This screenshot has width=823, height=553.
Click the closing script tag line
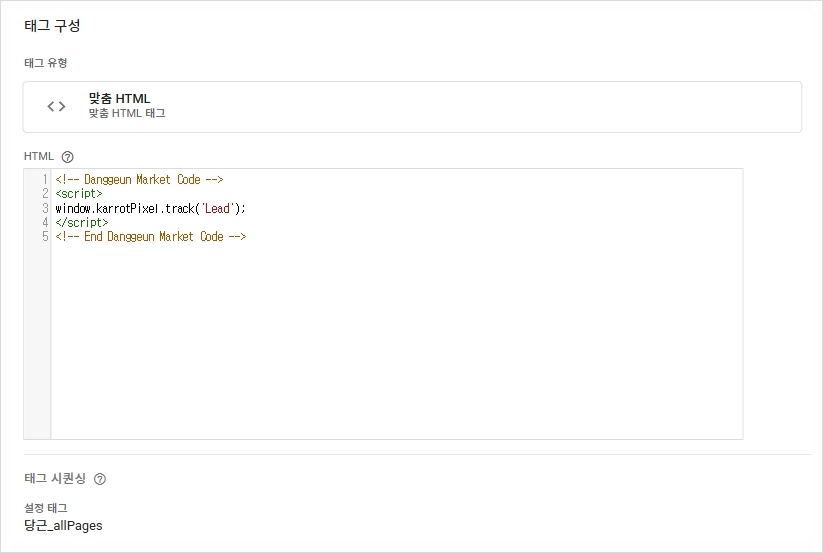tap(81, 222)
